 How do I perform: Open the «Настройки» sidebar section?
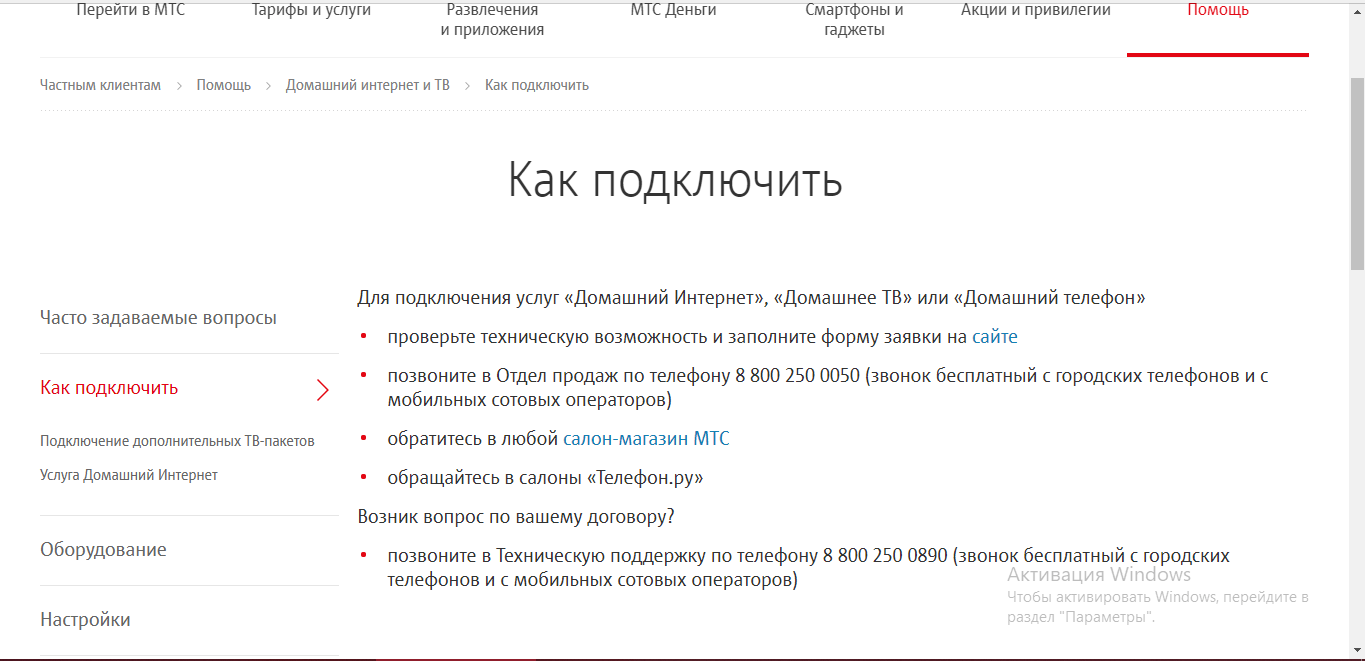coord(85,620)
